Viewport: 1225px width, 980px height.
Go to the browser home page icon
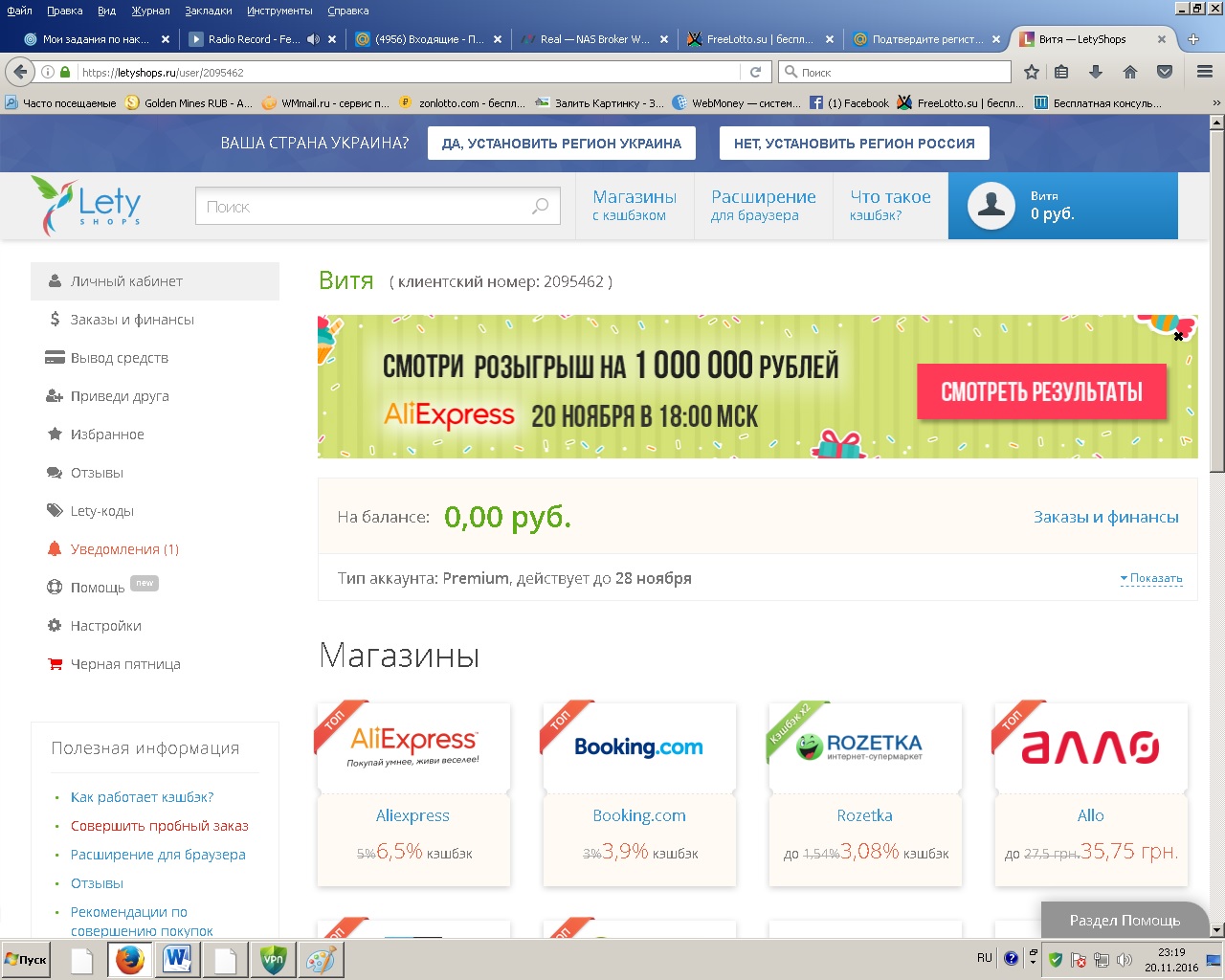point(1130,72)
